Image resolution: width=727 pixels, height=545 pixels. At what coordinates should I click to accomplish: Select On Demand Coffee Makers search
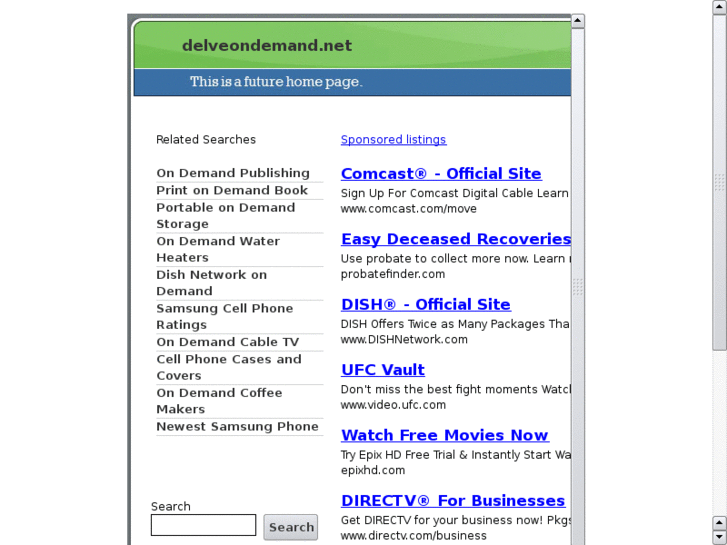click(219, 401)
